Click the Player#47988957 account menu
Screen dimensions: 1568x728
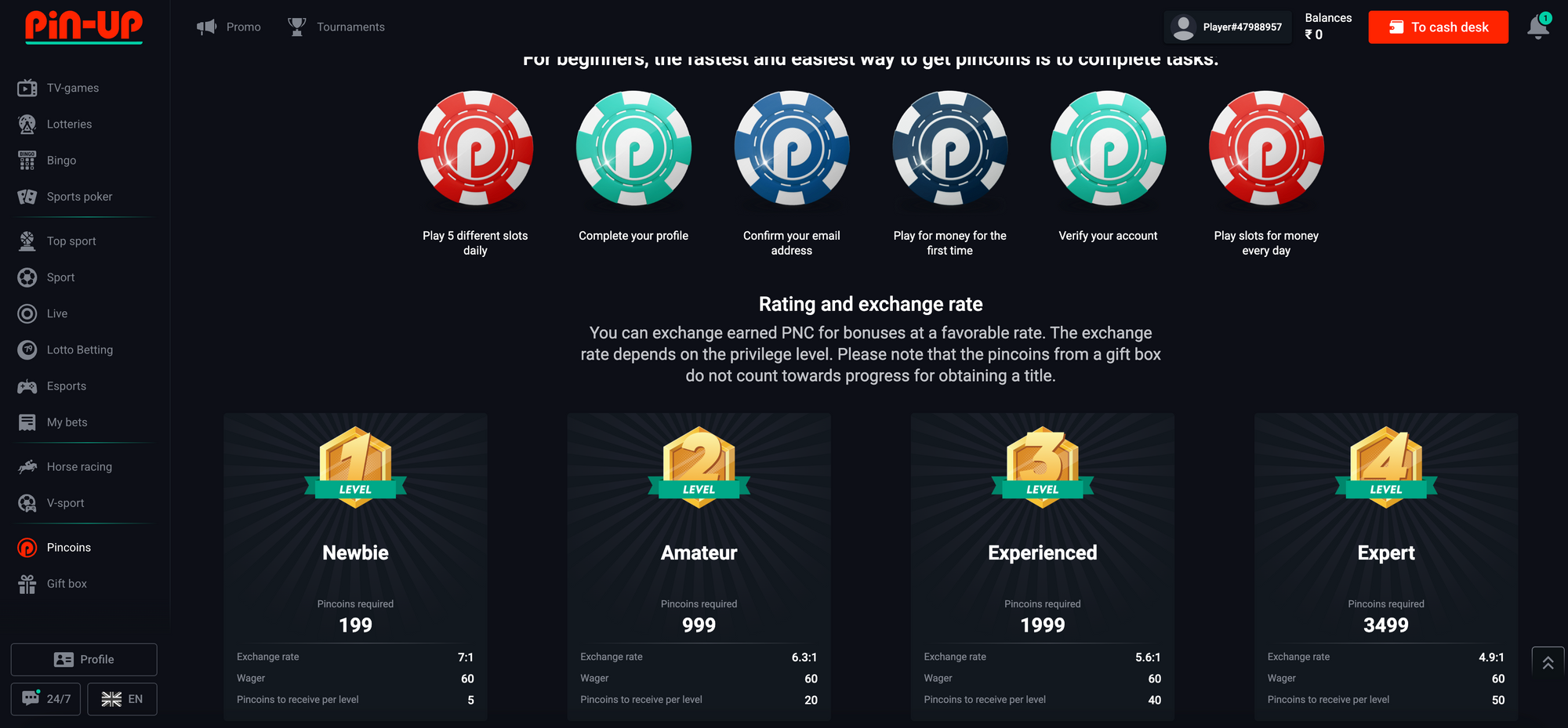click(x=1227, y=27)
